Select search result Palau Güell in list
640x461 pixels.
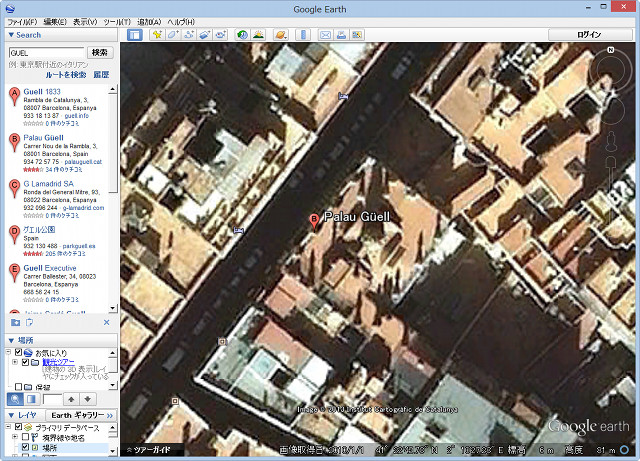pos(43,138)
